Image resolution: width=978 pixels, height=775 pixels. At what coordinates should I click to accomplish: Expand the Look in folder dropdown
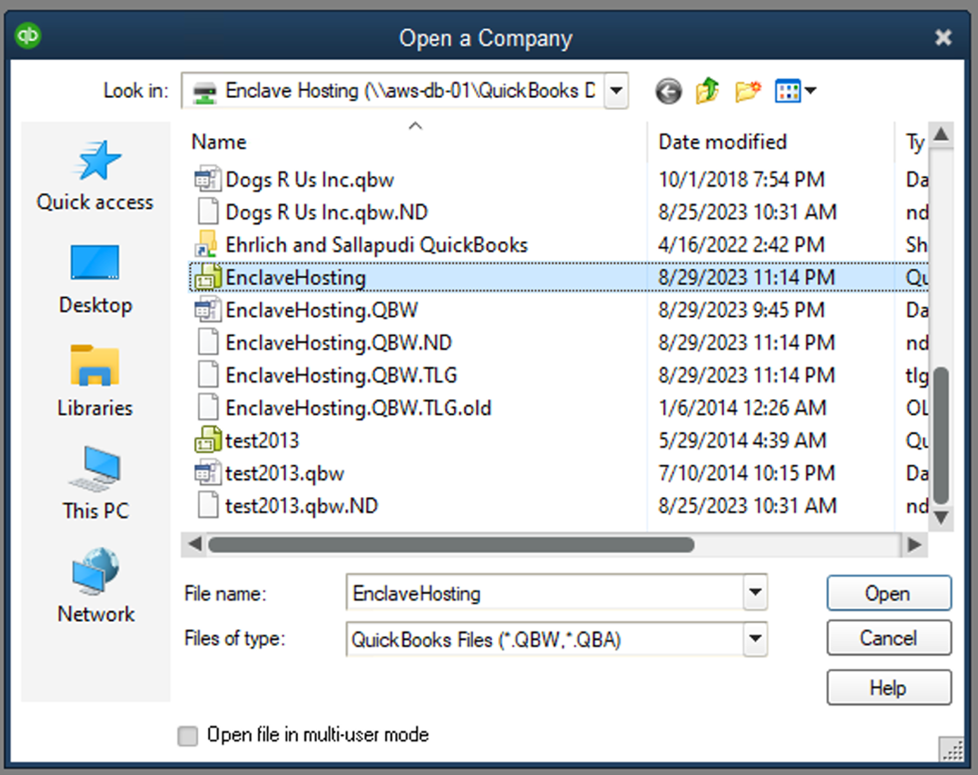(616, 91)
